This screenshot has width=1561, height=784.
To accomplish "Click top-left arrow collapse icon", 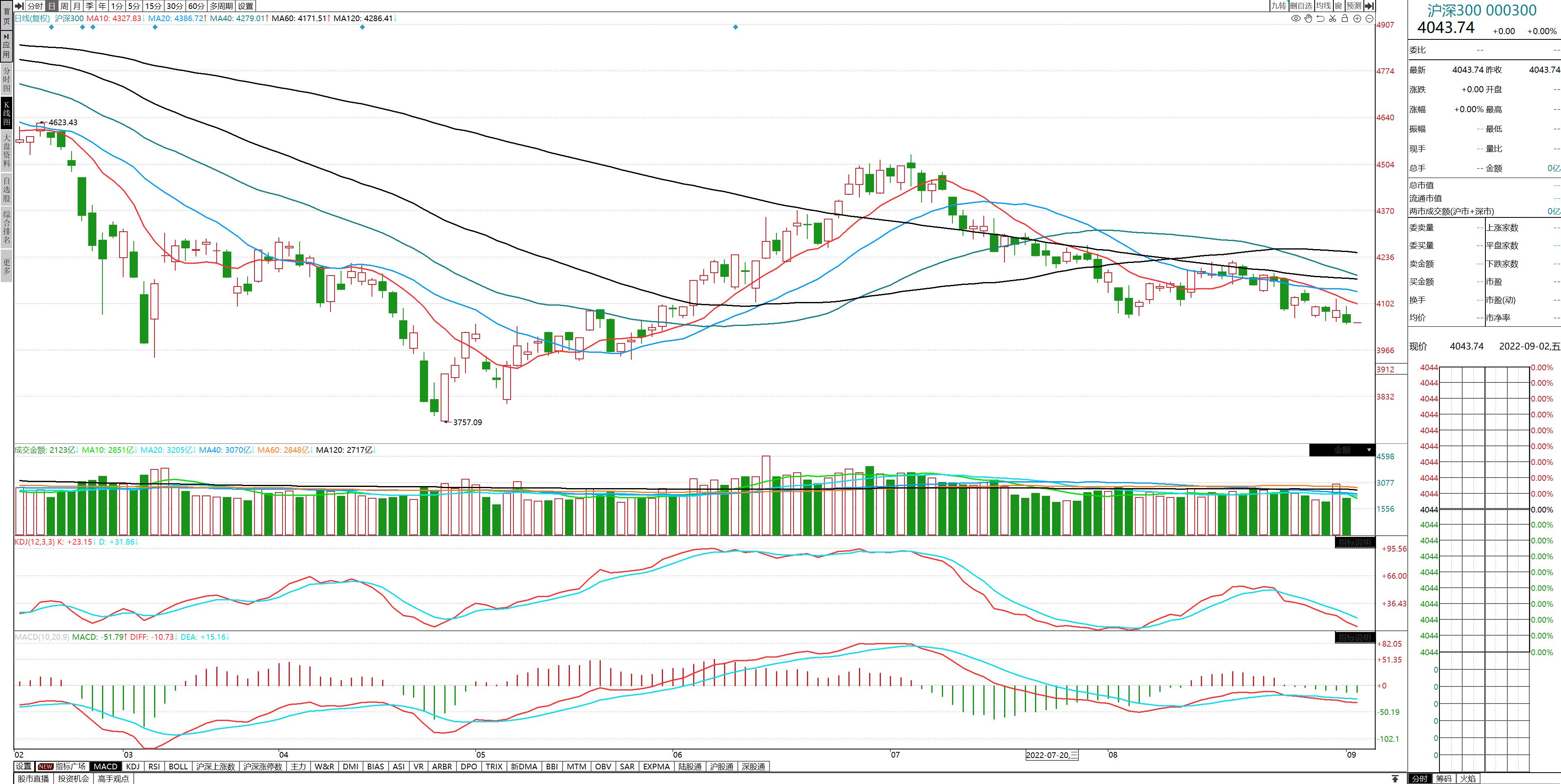I will coord(19,6).
